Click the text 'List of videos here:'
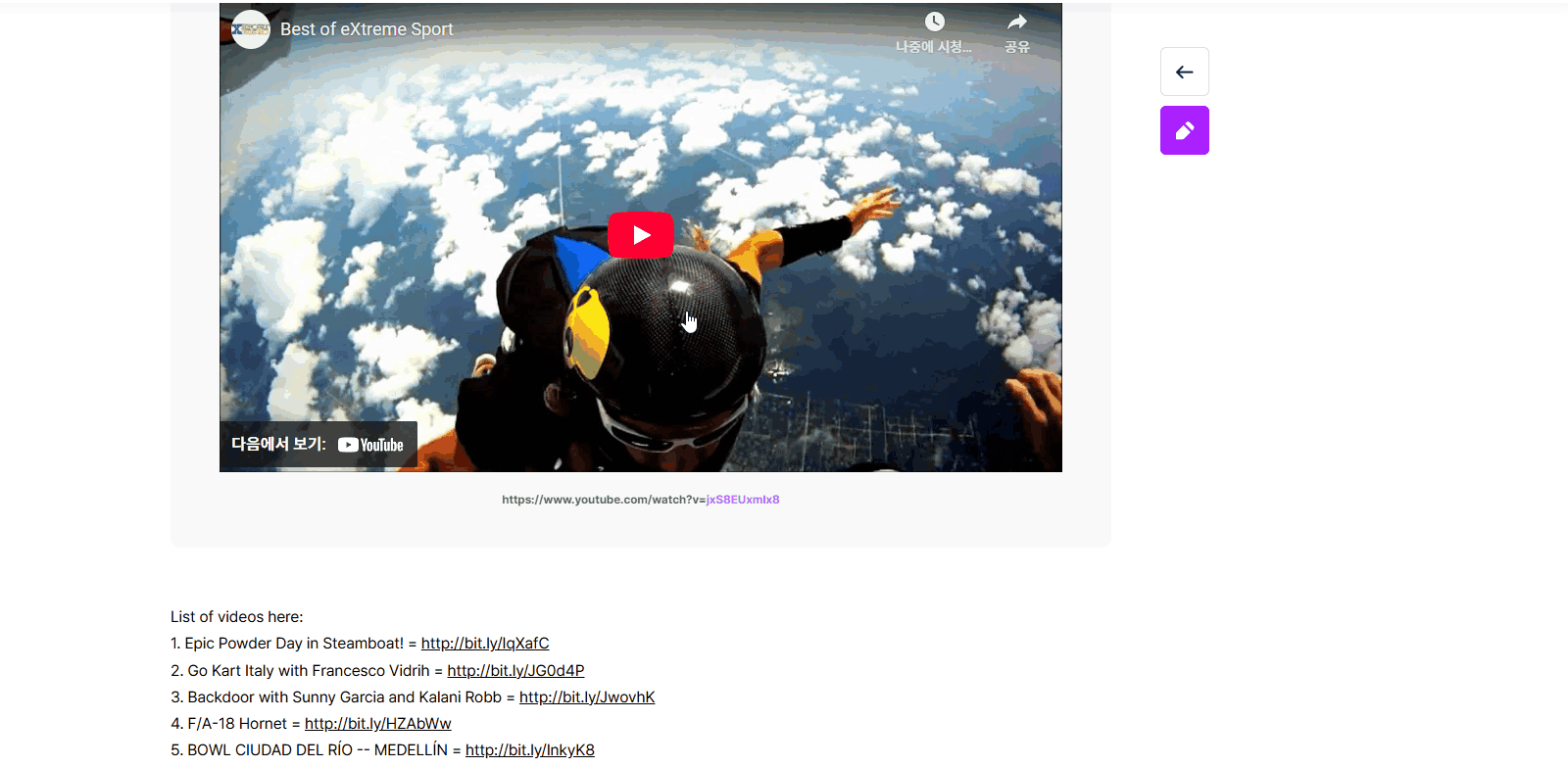This screenshot has height=768, width=1568. coord(237,617)
